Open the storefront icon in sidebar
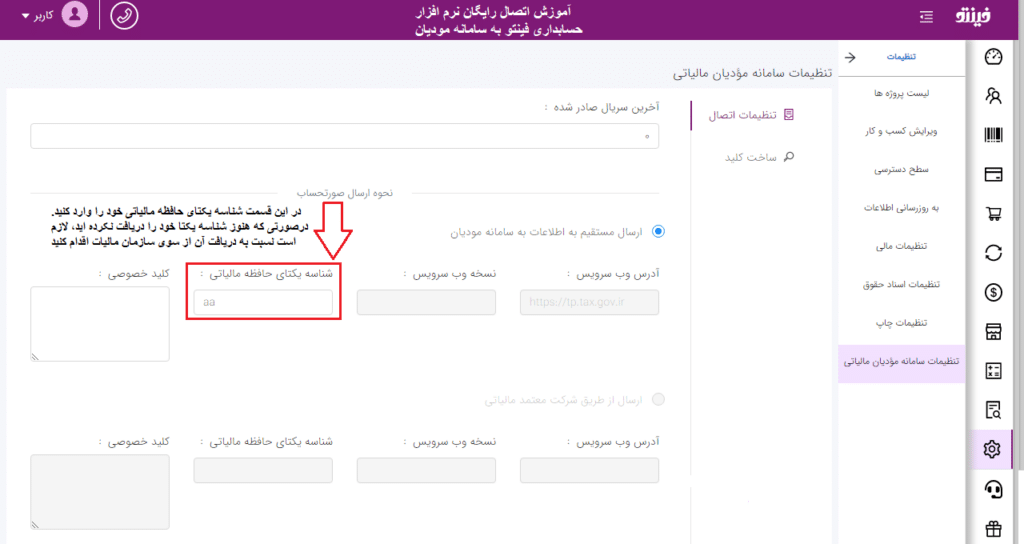Viewport: 1024px width, 544px height. click(993, 331)
